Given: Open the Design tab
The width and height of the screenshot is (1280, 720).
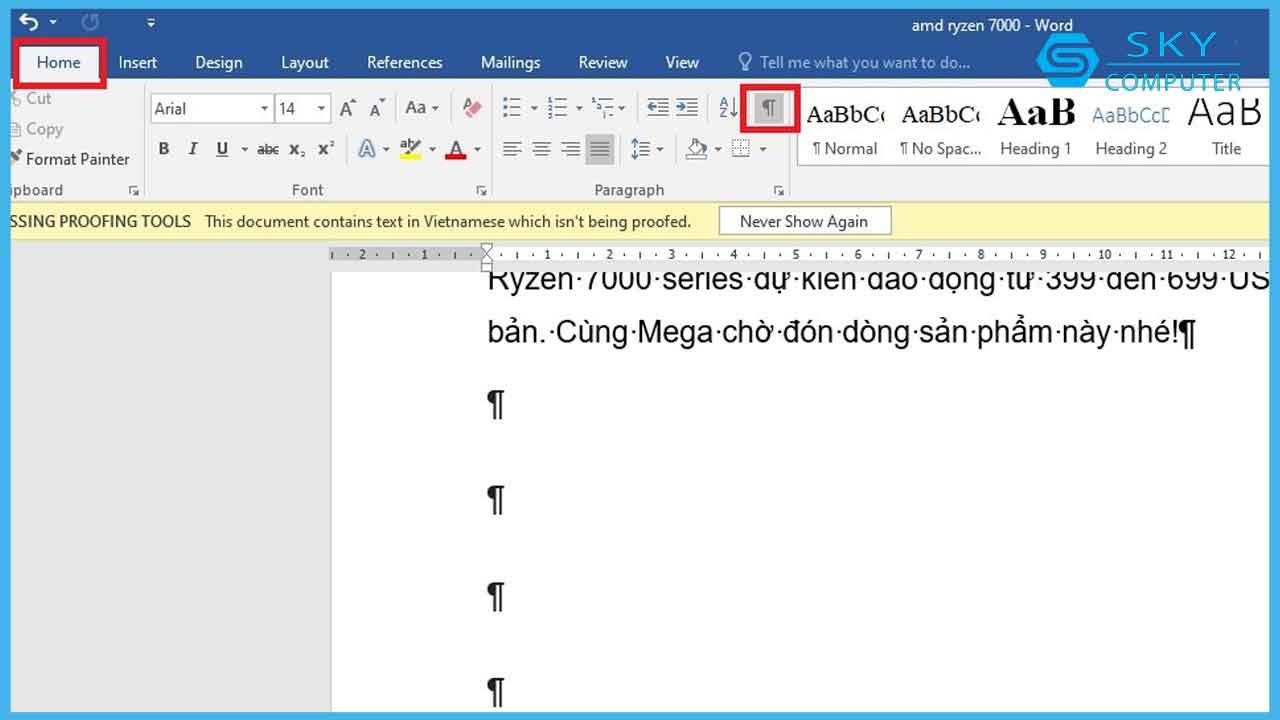Looking at the screenshot, I should (x=219, y=62).
